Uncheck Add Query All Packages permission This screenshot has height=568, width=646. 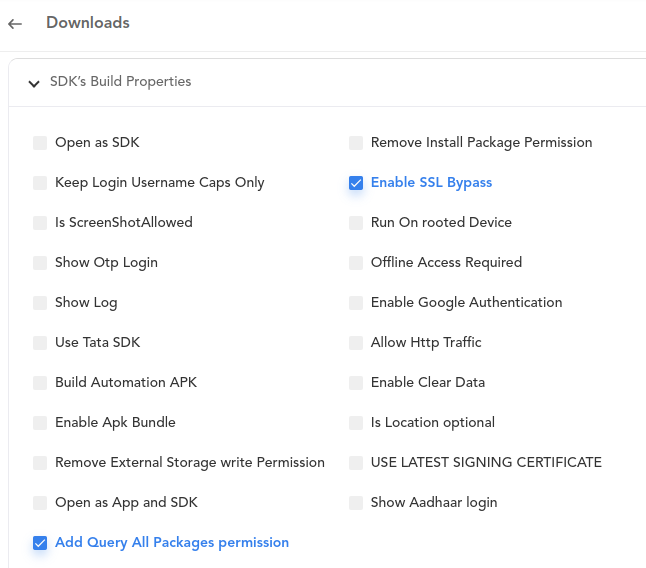40,543
